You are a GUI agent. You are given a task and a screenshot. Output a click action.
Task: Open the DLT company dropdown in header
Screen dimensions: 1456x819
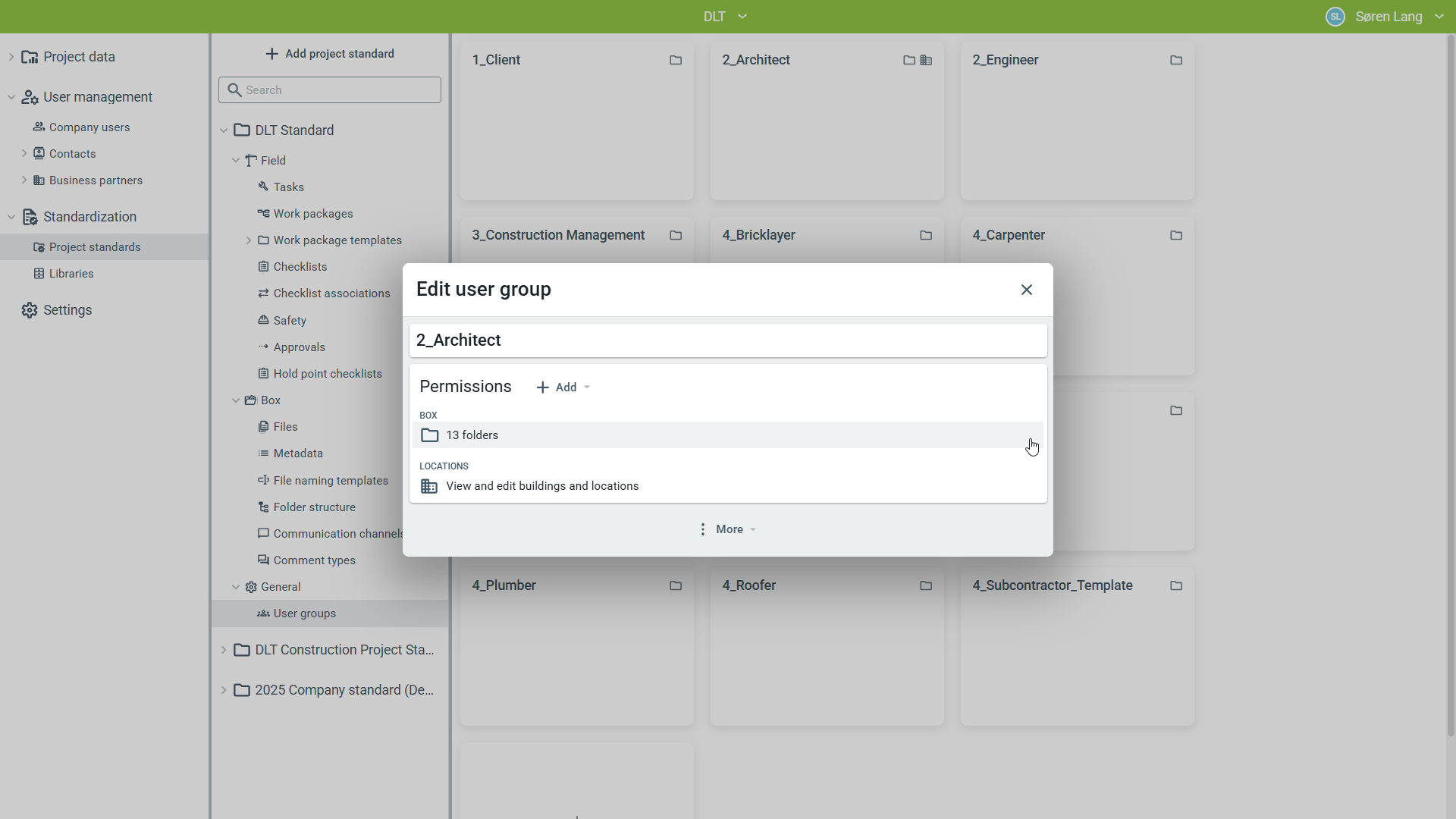[725, 17]
